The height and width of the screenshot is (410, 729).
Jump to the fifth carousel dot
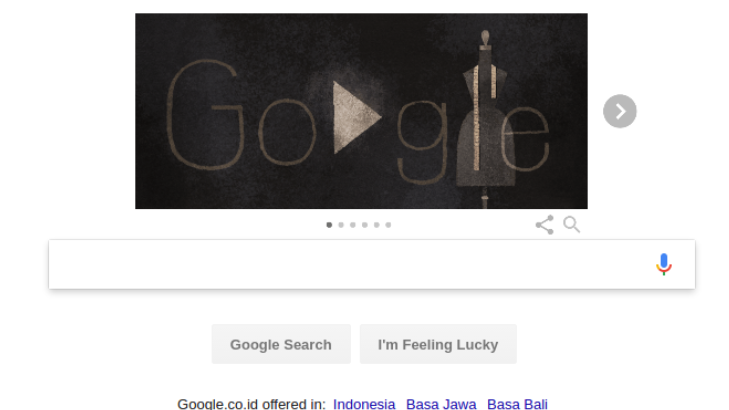coord(377,225)
